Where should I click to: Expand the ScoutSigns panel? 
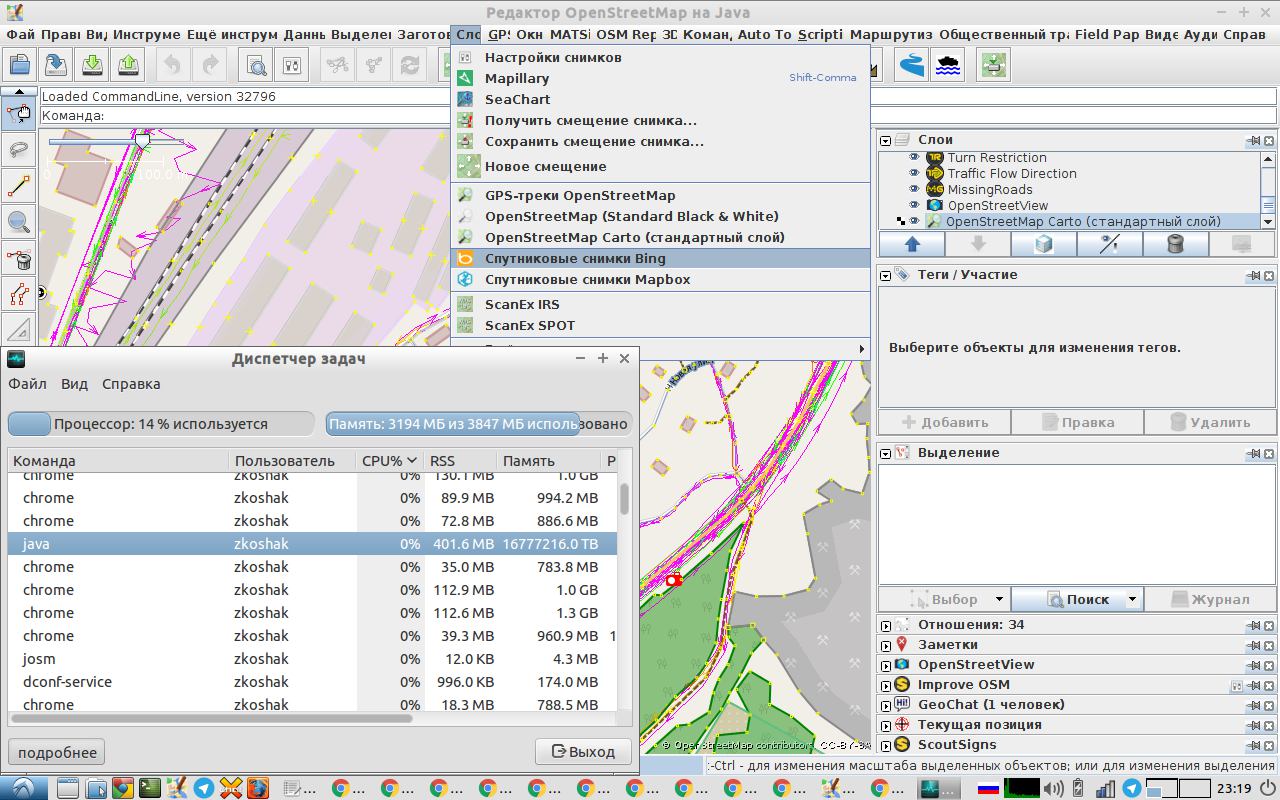885,745
